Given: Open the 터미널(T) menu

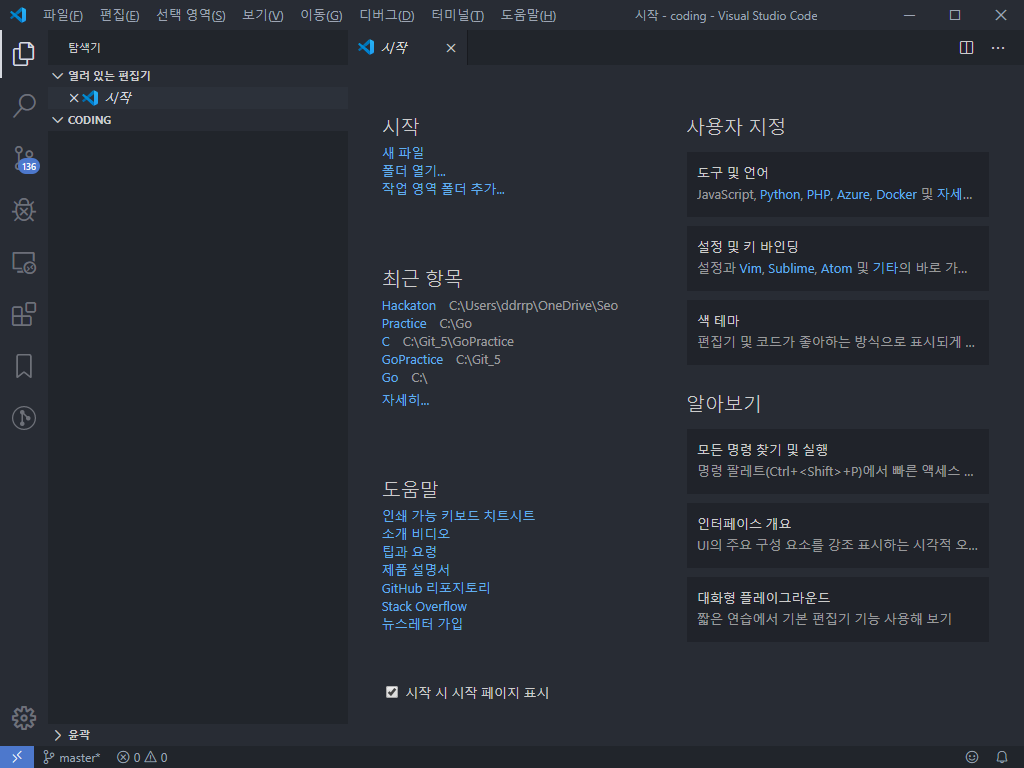Looking at the screenshot, I should (458, 15).
